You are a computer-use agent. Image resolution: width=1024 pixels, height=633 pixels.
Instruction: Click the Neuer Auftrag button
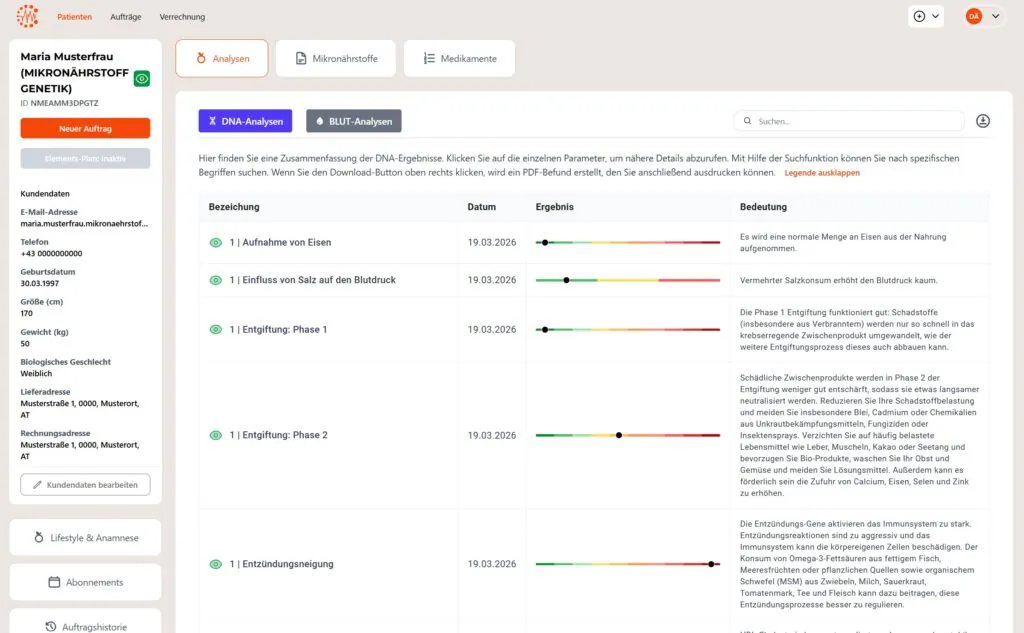(x=85, y=128)
